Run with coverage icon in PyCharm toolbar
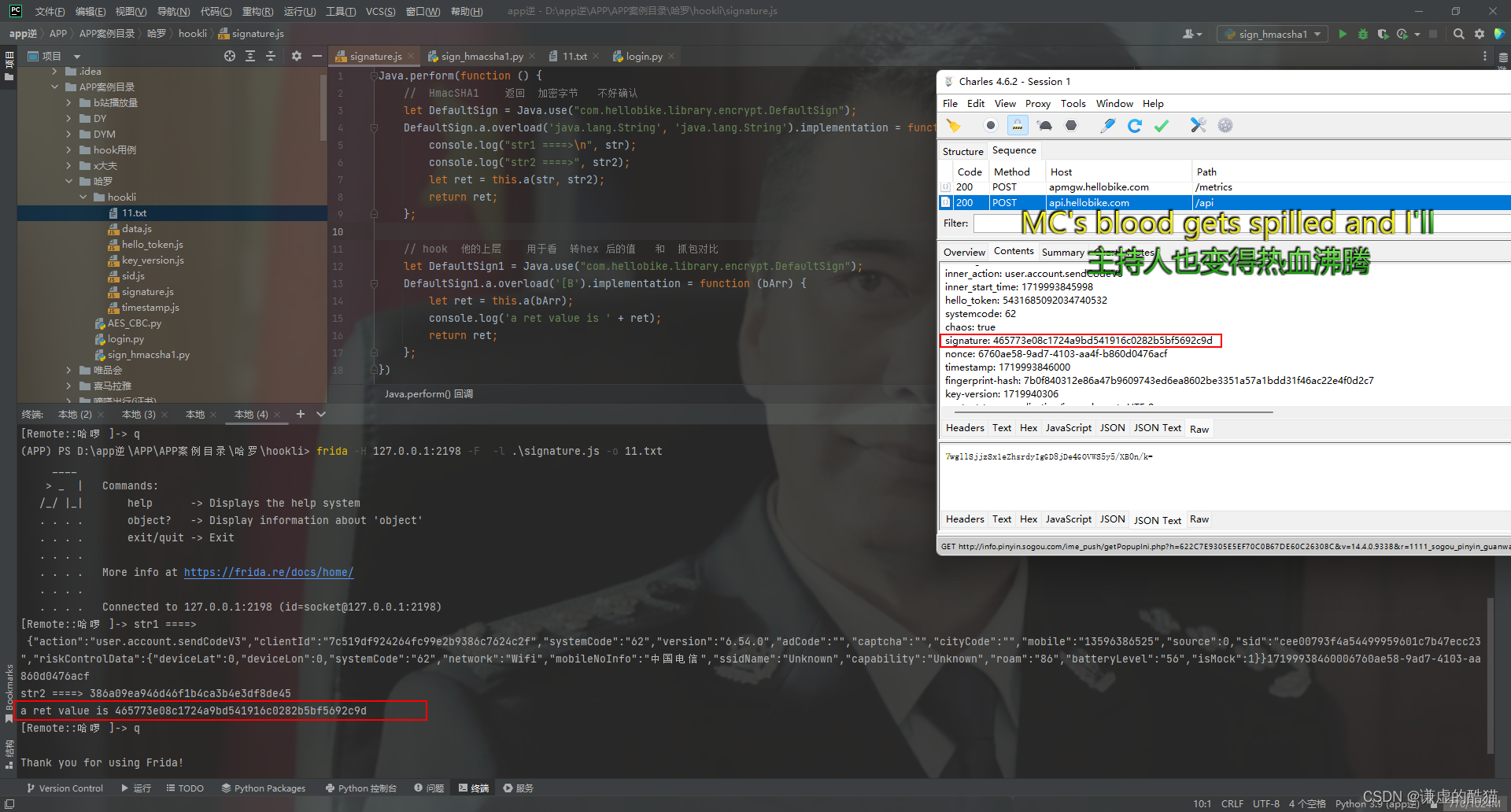The height and width of the screenshot is (812, 1511). pos(1383,34)
